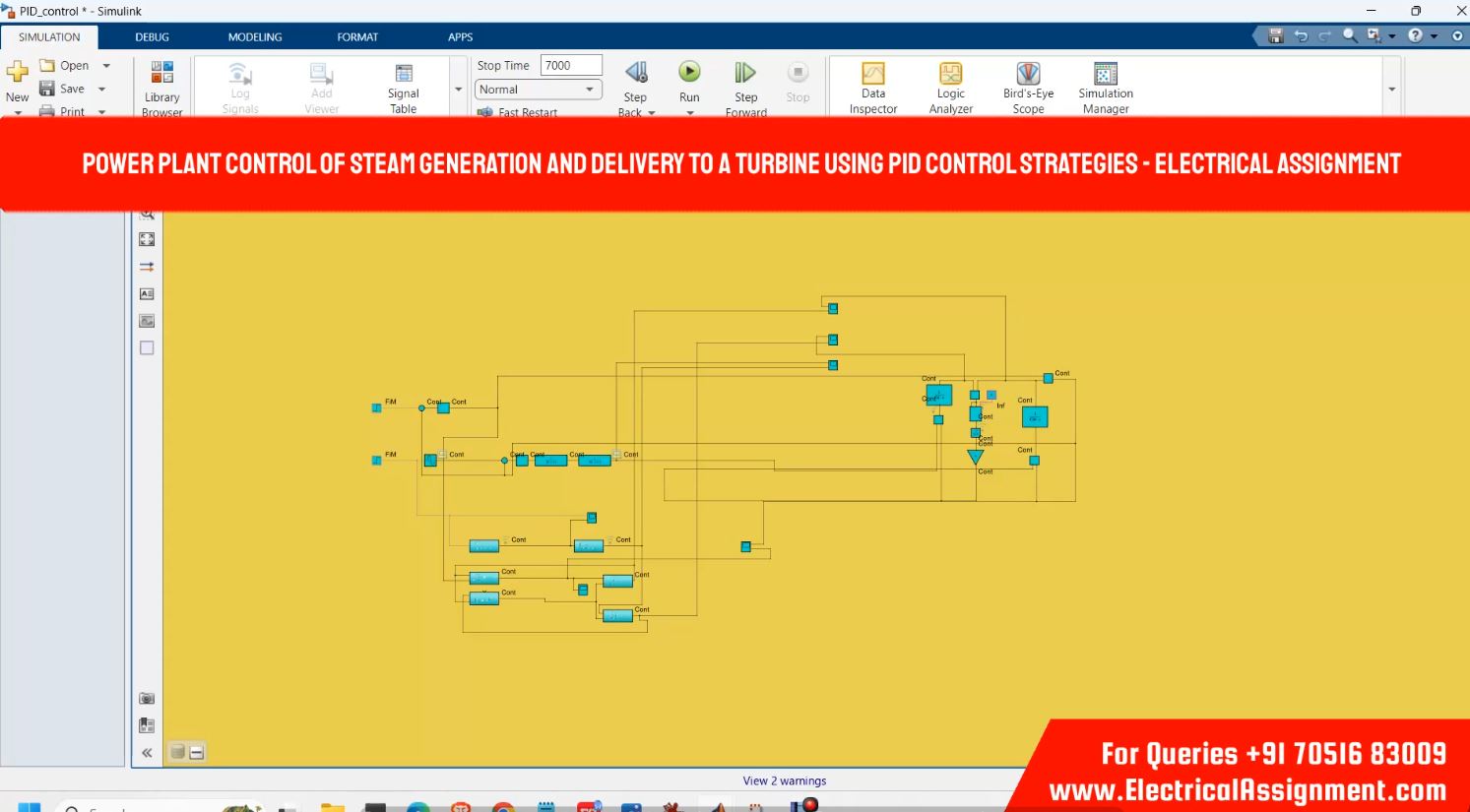The height and width of the screenshot is (812, 1470).
Task: Click the Stop Time input field
Action: pos(571,66)
